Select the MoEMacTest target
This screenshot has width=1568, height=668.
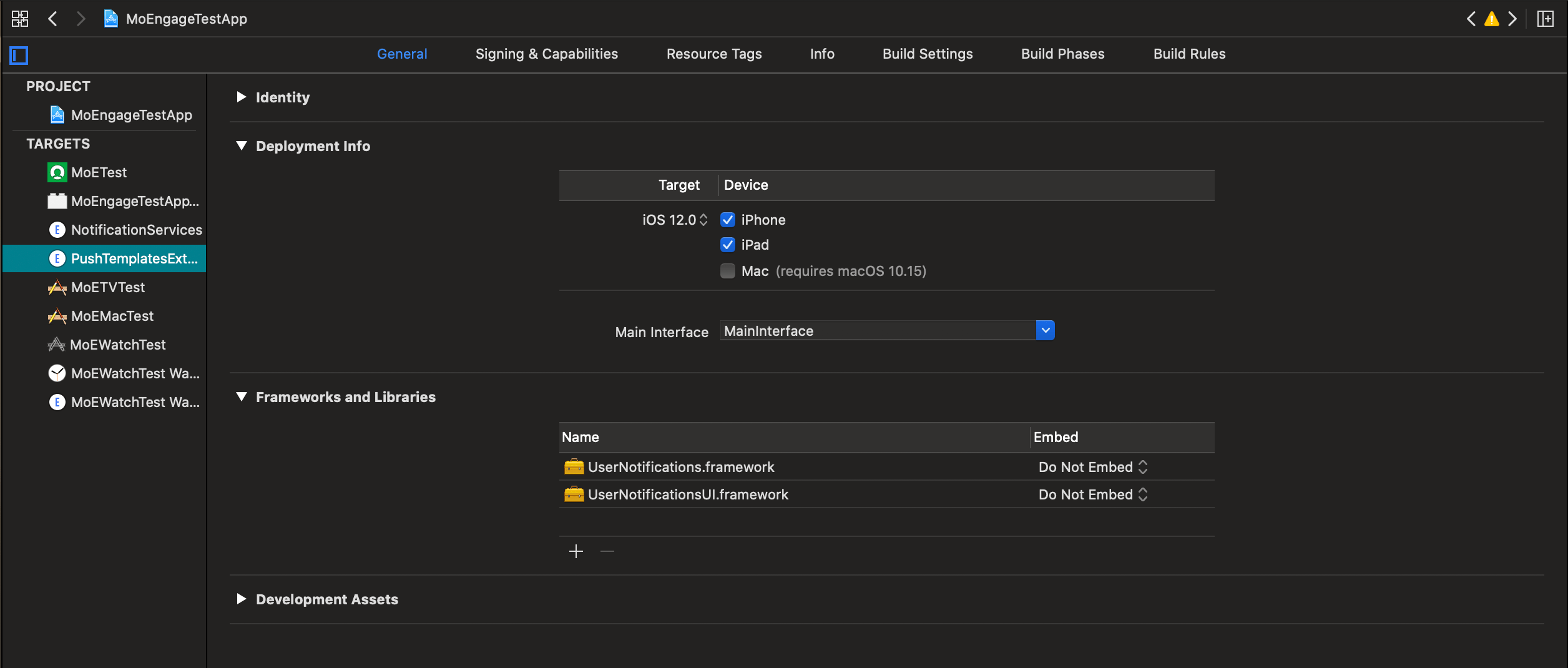tap(101, 316)
